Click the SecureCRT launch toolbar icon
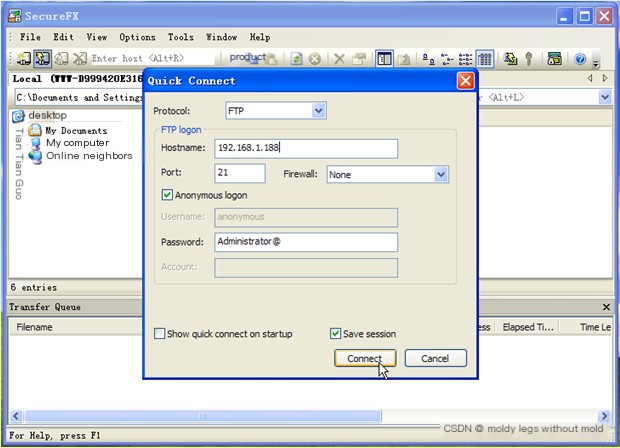The width and height of the screenshot is (620, 448). 554,59
